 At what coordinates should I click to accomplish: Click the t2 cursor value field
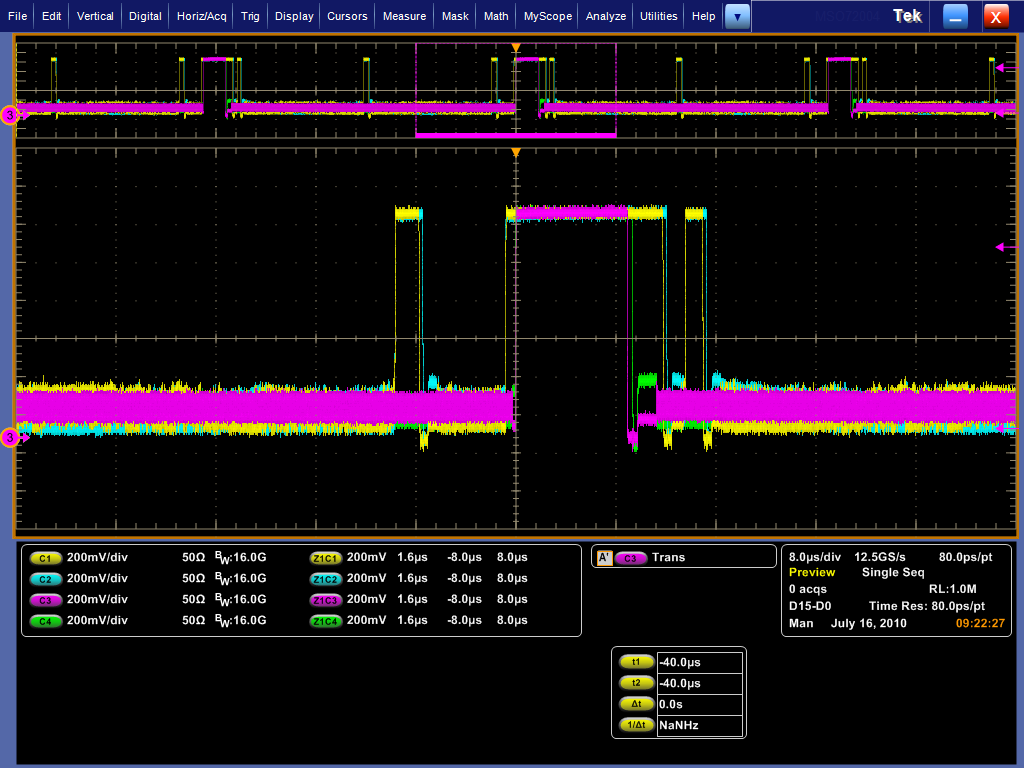(x=699, y=683)
